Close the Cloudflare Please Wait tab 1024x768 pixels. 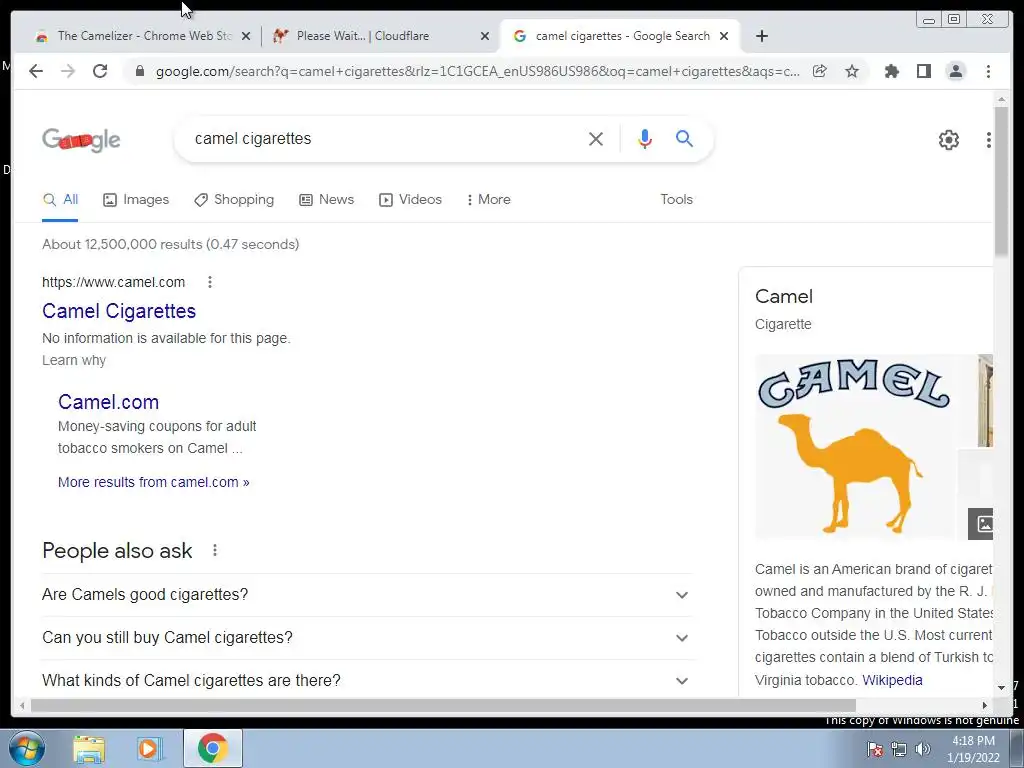click(485, 37)
